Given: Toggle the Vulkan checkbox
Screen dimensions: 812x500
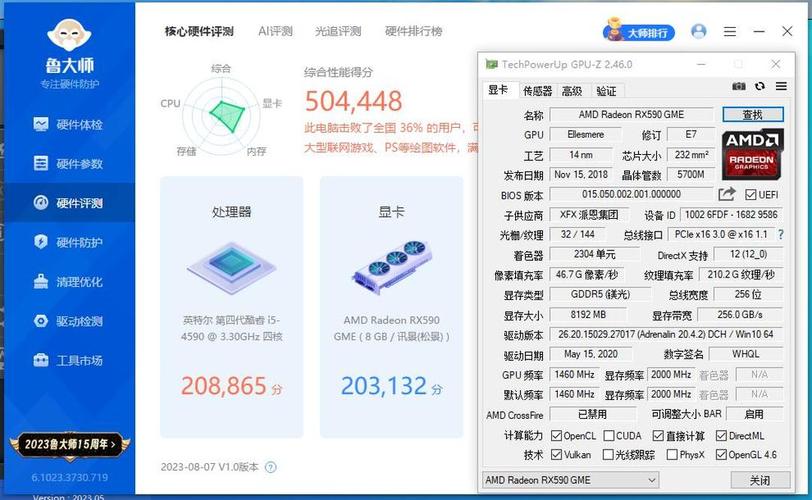Looking at the screenshot, I should point(555,455).
